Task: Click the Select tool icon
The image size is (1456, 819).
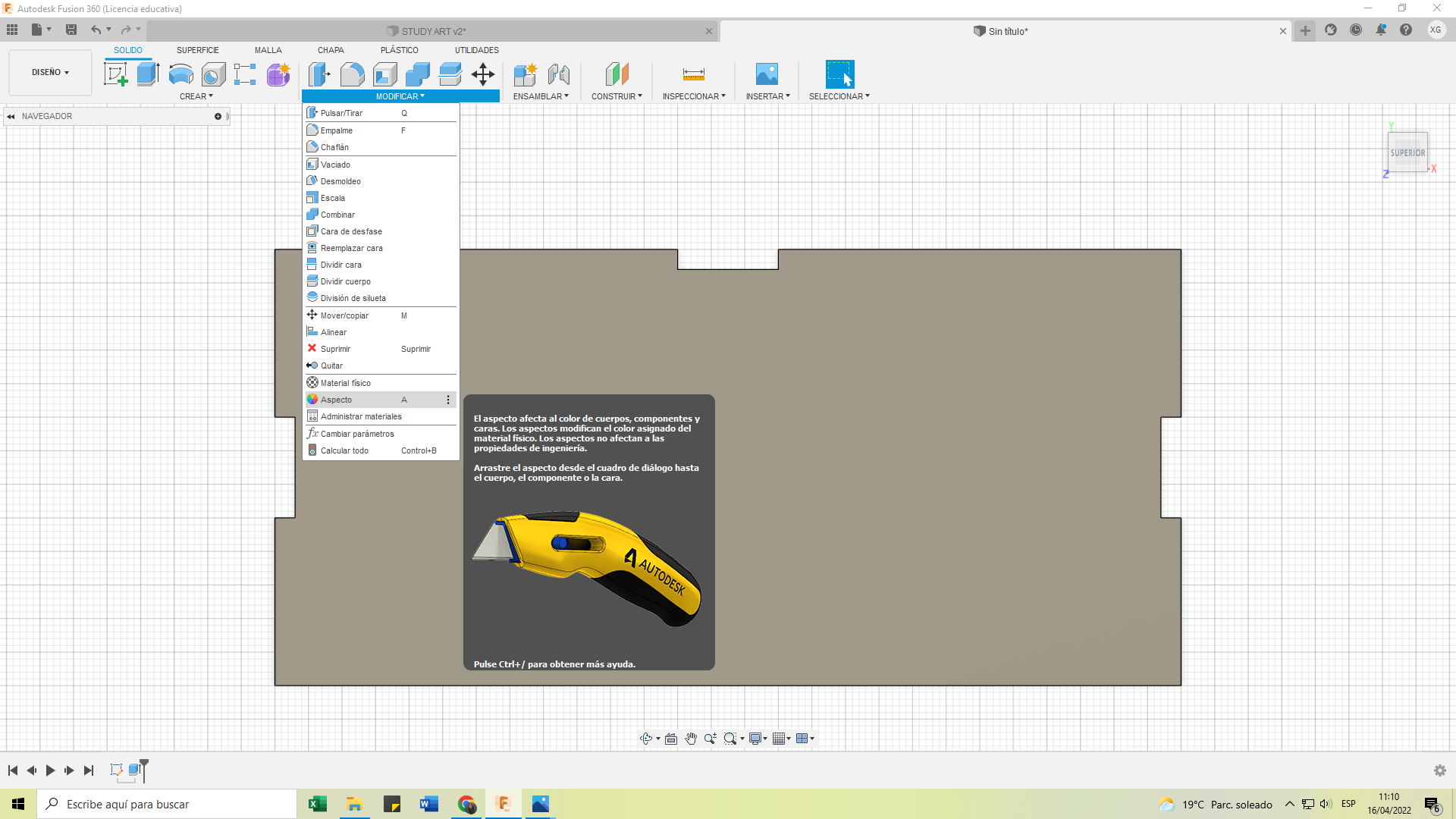Action: pos(839,74)
